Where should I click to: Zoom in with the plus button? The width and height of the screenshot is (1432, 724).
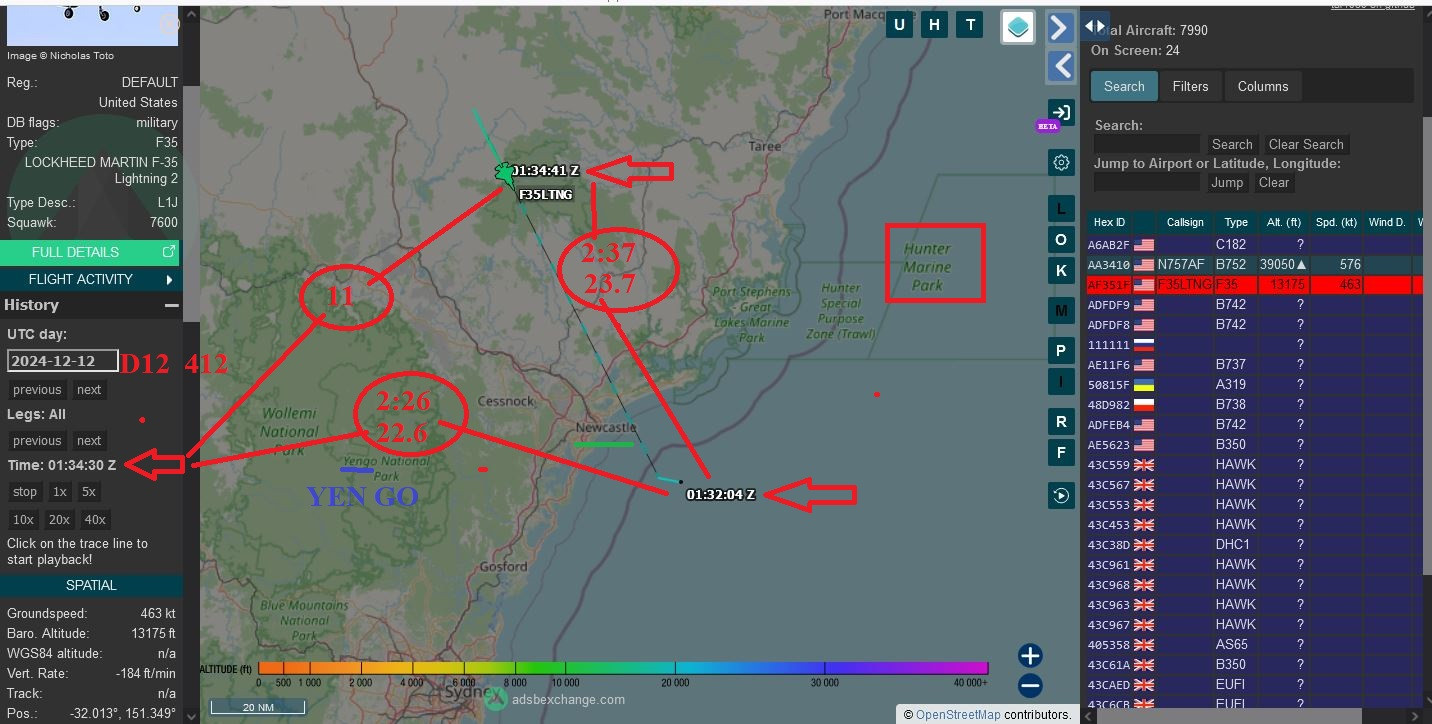pos(1030,656)
